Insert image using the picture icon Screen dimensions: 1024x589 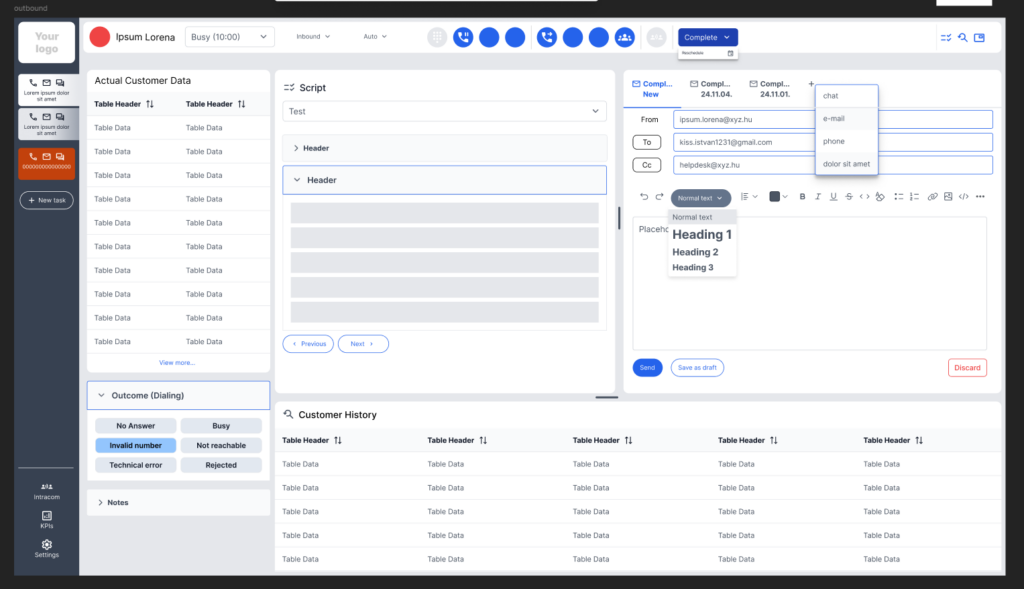coord(948,197)
